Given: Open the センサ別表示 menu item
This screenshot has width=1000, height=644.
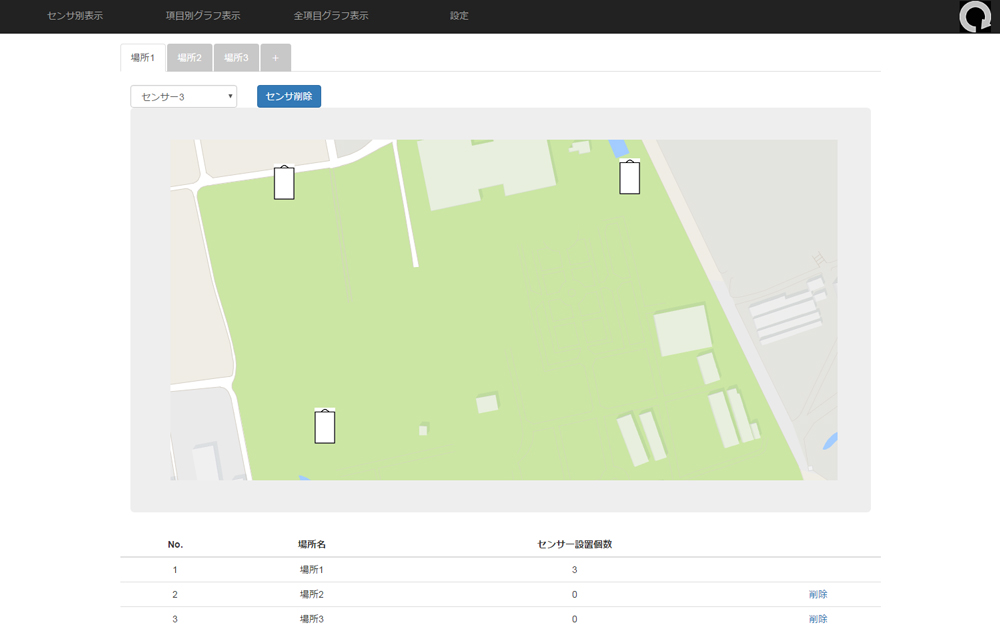Looking at the screenshot, I should click(x=75, y=16).
